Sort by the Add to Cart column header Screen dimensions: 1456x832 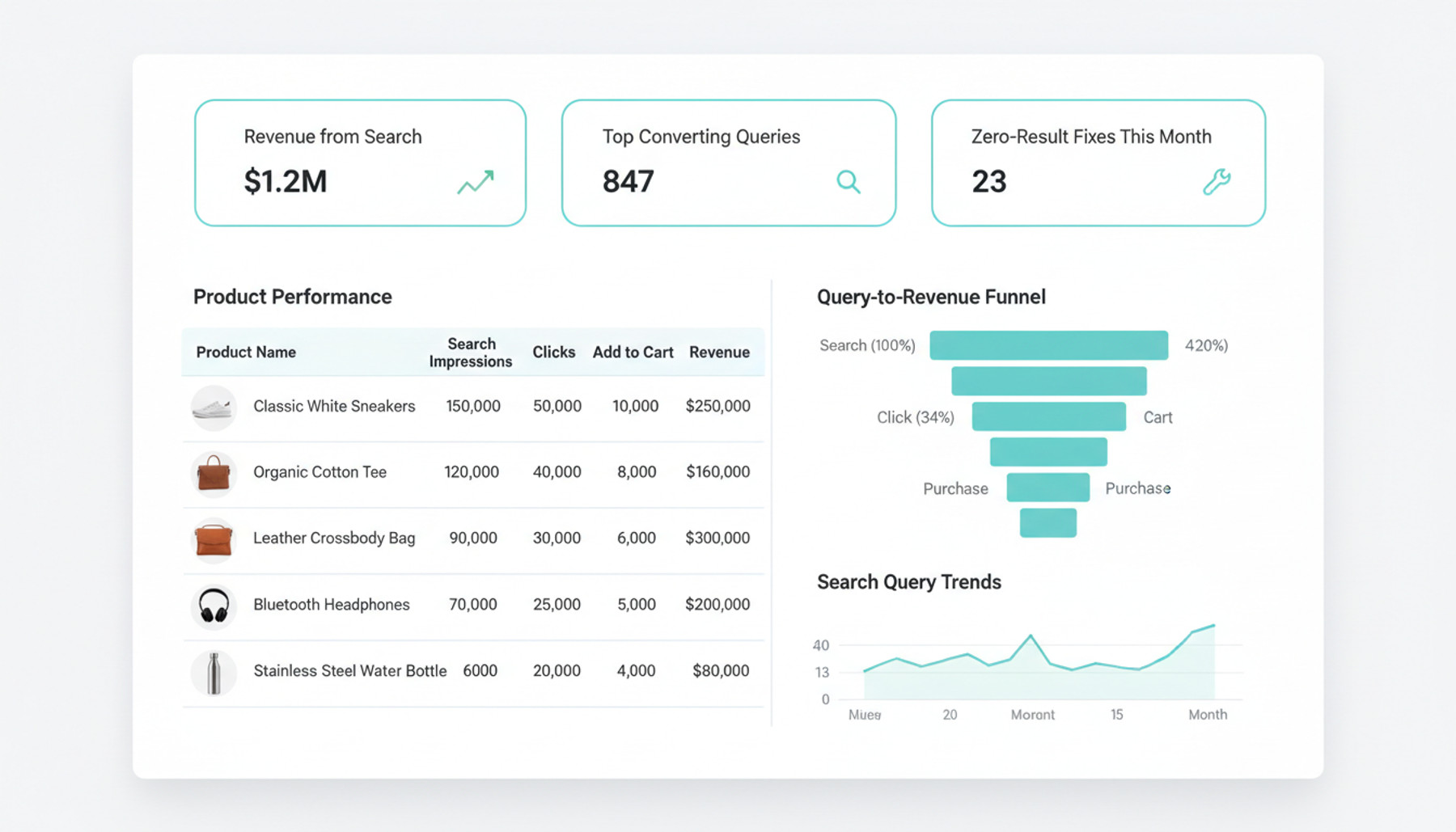[633, 353]
